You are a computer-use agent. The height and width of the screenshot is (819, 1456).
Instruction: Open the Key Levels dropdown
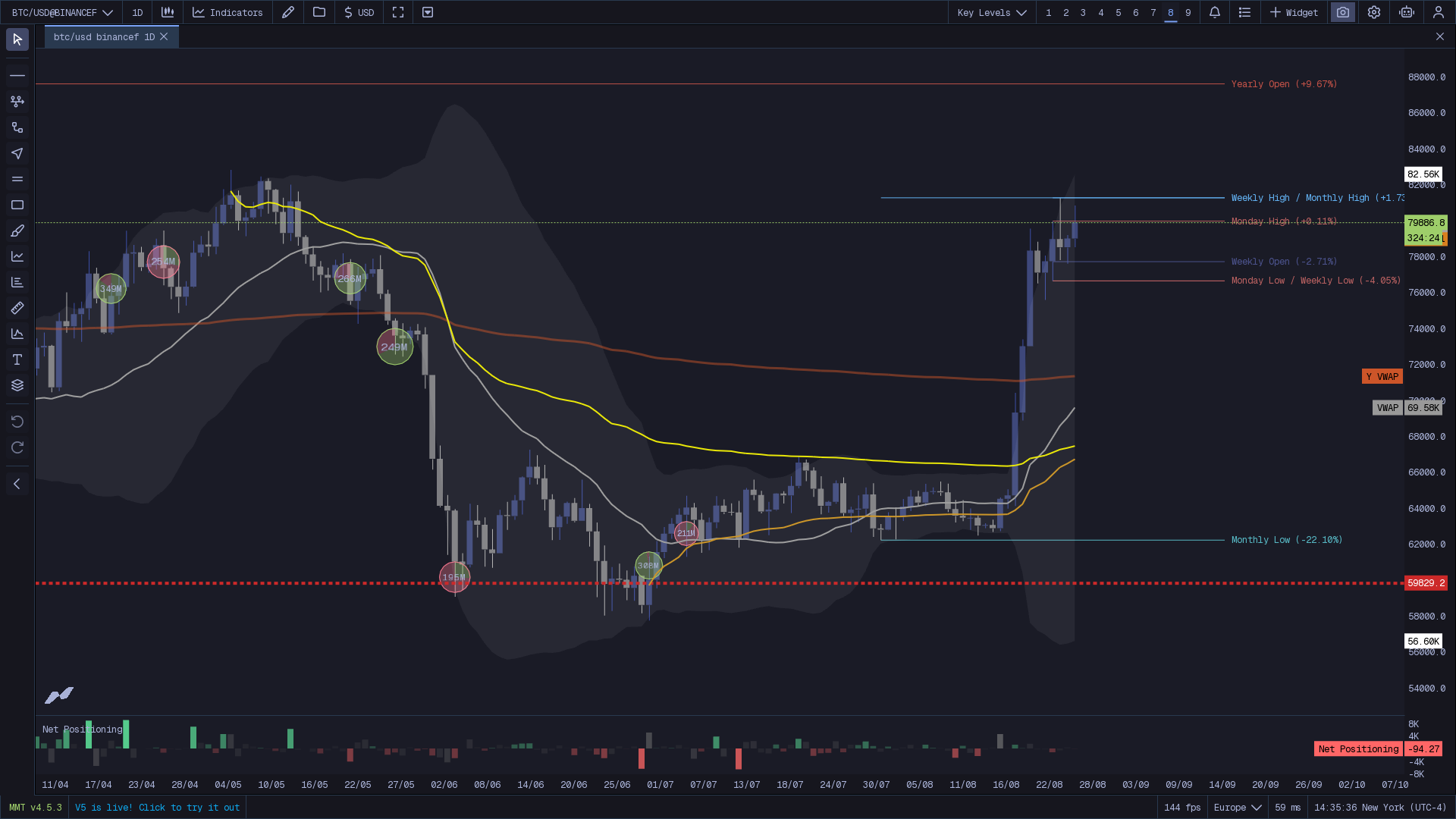992,12
